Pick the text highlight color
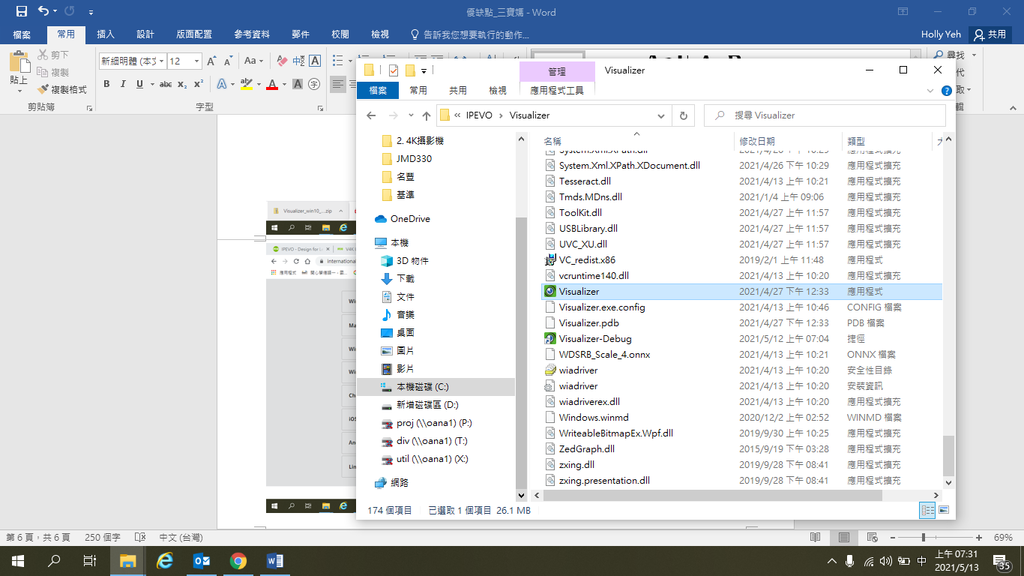The image size is (1024, 576). point(246,84)
